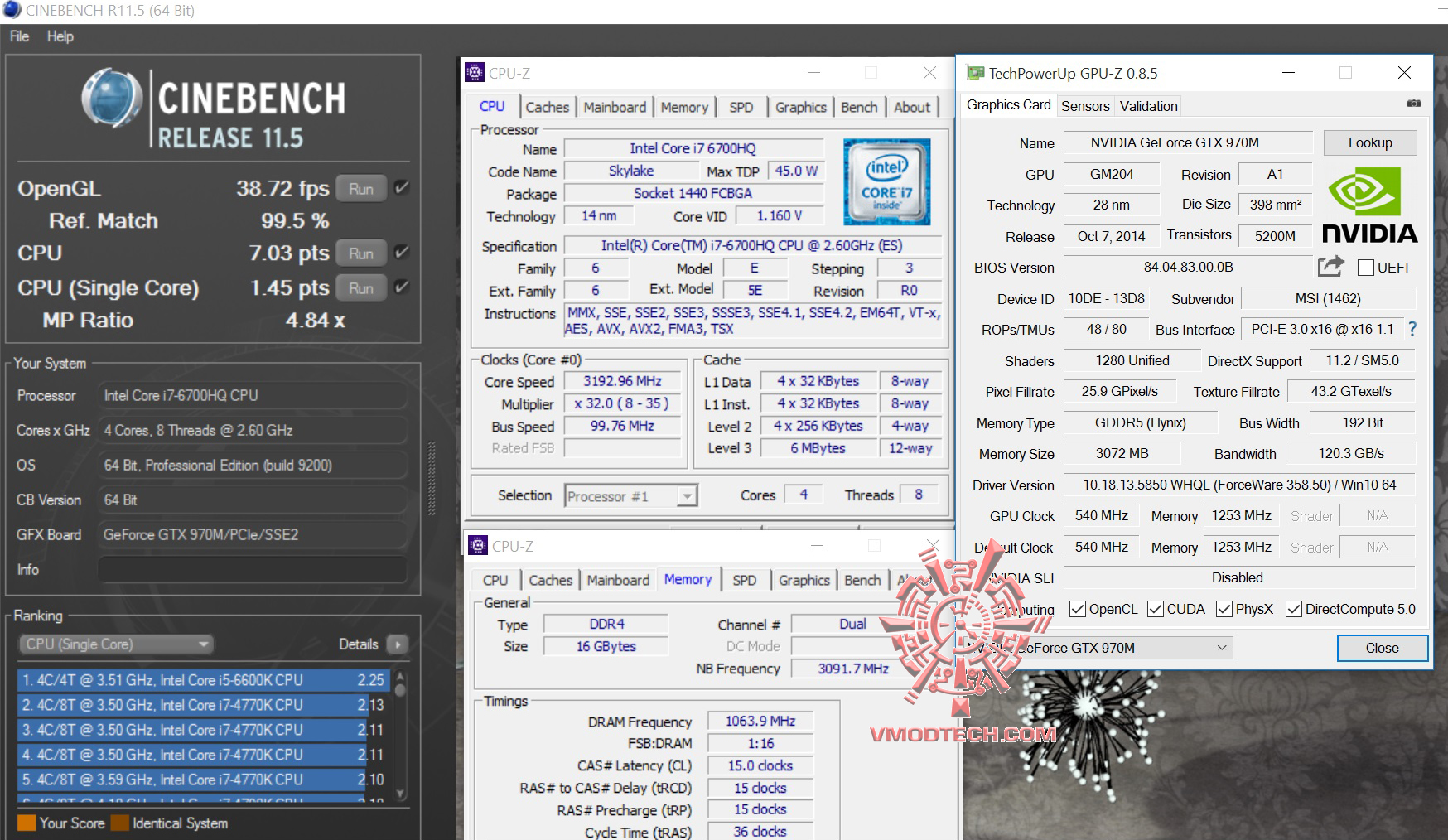Open About tab in upper CPU-Z window
This screenshot has width=1448, height=840.
tap(912, 107)
